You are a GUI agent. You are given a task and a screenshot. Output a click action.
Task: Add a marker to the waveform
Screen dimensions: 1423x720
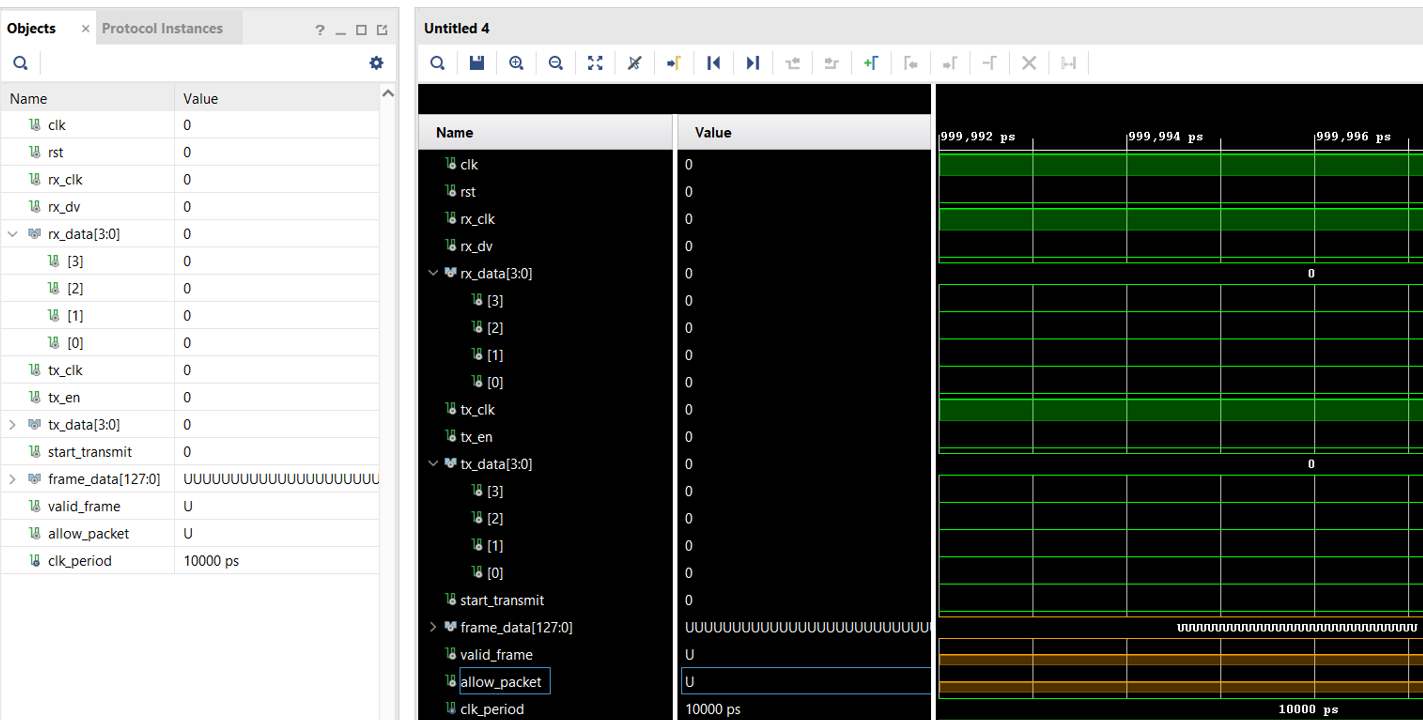tap(870, 63)
